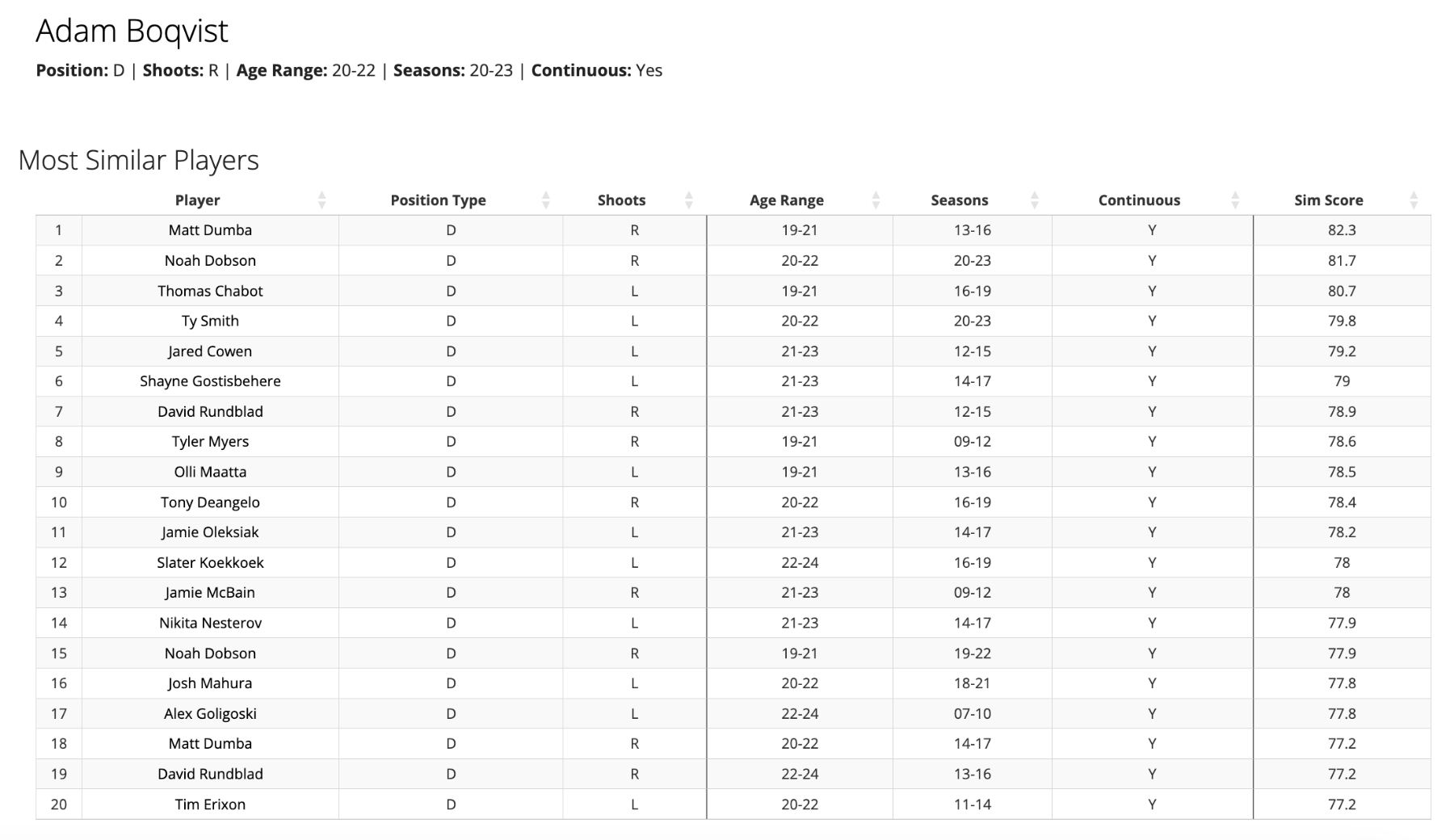Click the Slater Koekkoek entry

(210, 563)
